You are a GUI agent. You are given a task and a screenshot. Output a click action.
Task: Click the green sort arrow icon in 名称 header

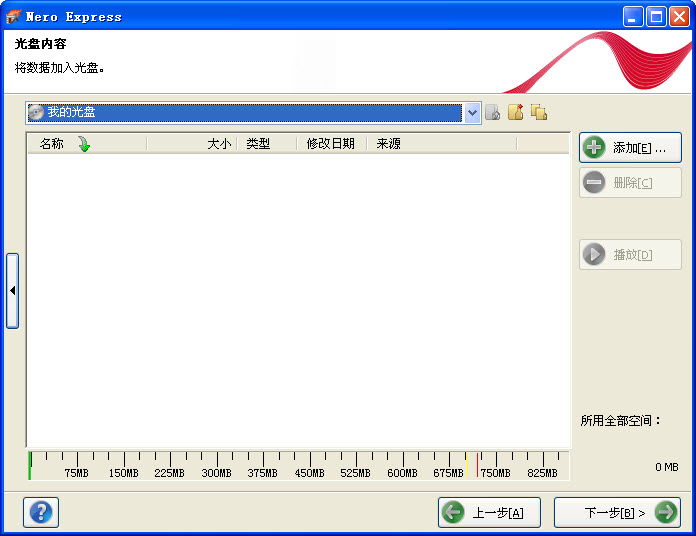[84, 144]
